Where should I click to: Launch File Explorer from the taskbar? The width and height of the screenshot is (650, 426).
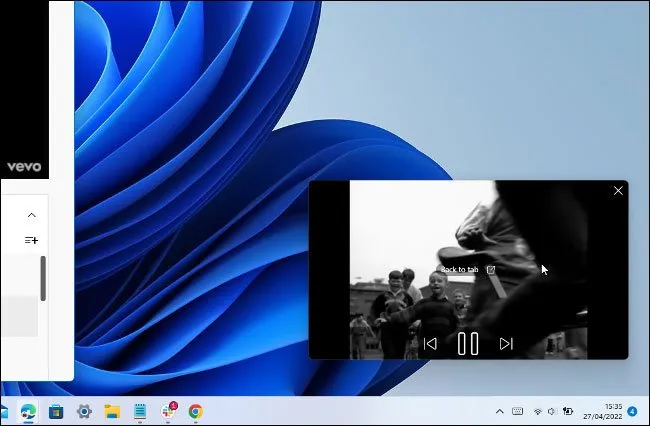click(113, 411)
